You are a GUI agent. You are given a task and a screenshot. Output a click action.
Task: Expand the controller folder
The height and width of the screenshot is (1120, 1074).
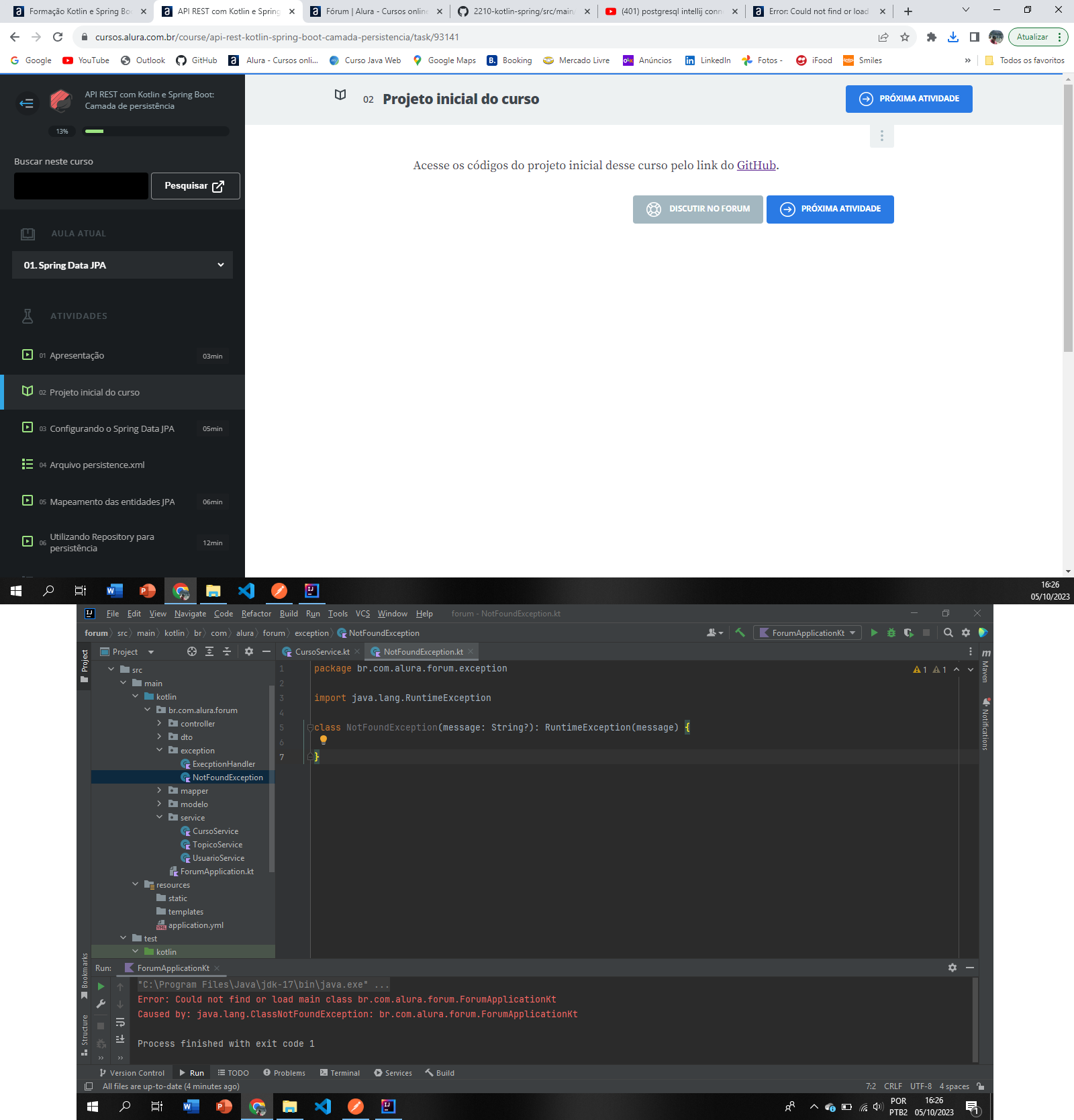click(x=160, y=723)
